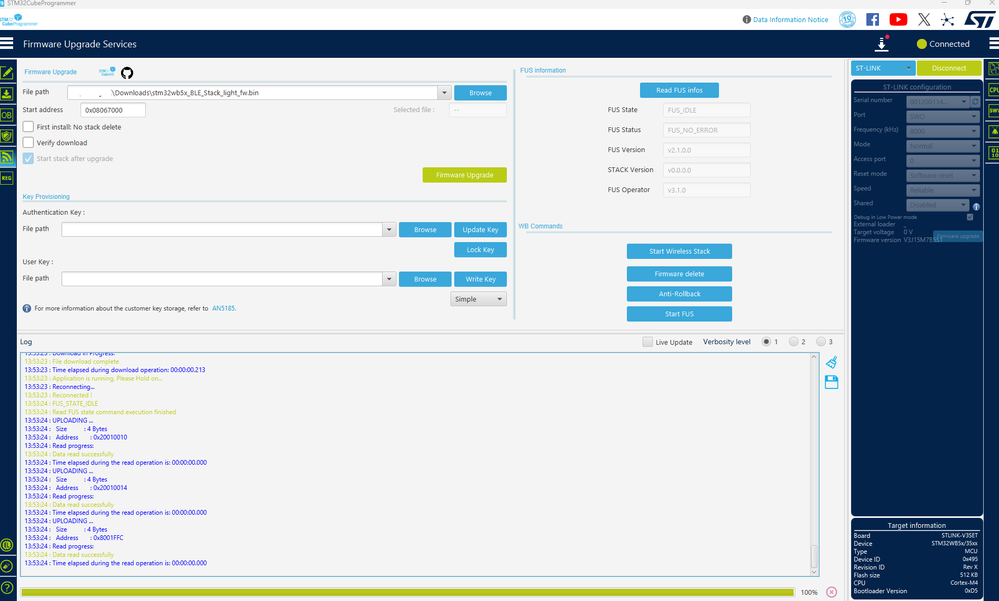Select verbosity level 3
The width and height of the screenshot is (999, 601).
(x=821, y=342)
